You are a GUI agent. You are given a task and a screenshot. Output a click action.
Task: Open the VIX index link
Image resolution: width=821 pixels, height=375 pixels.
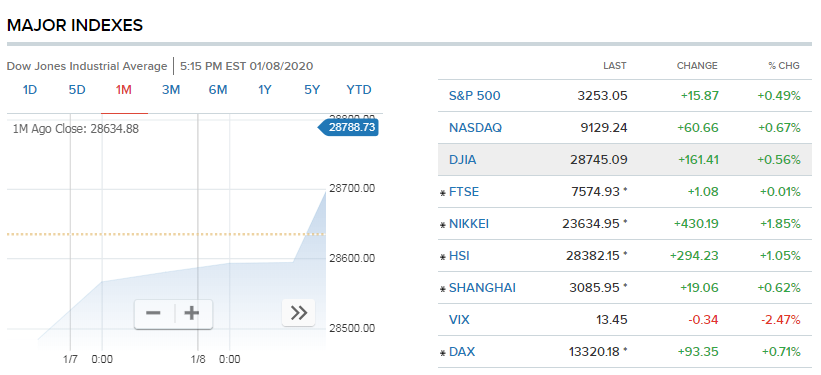458,320
